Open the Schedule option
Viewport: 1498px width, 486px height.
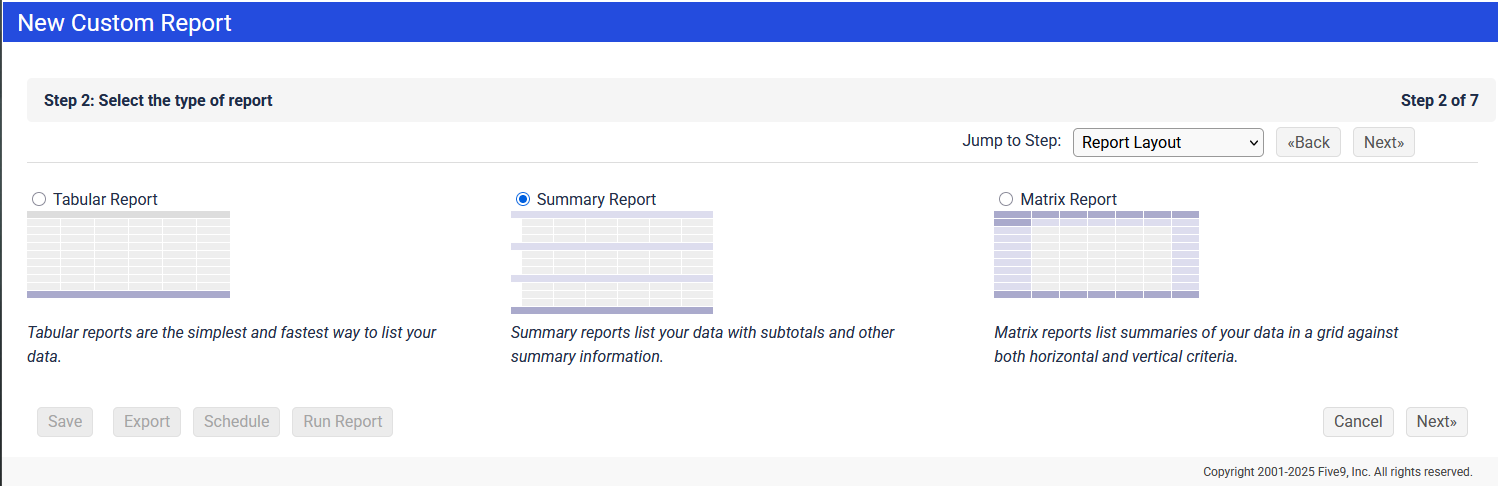(x=236, y=421)
